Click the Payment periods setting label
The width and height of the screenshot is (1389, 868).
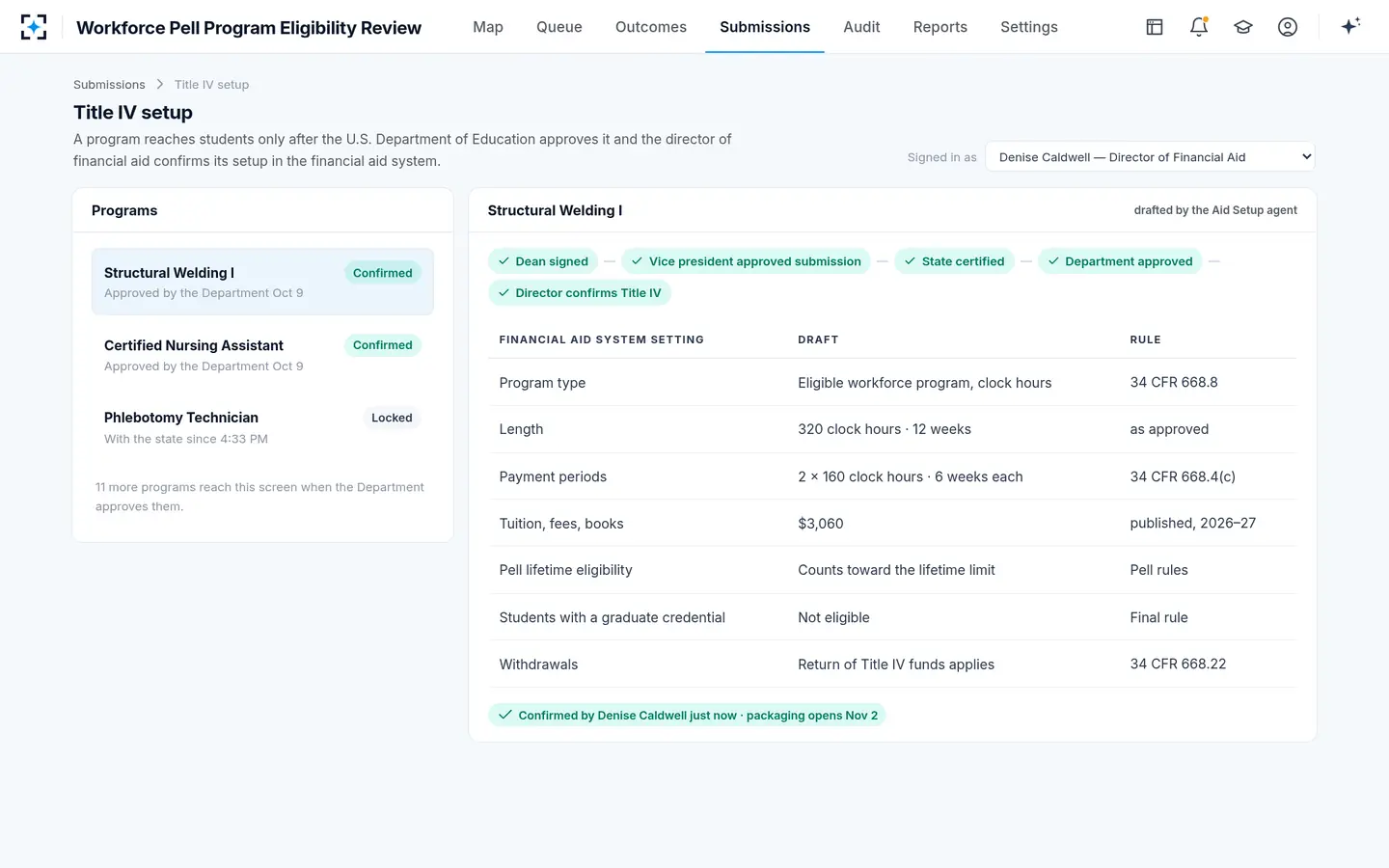(x=553, y=476)
